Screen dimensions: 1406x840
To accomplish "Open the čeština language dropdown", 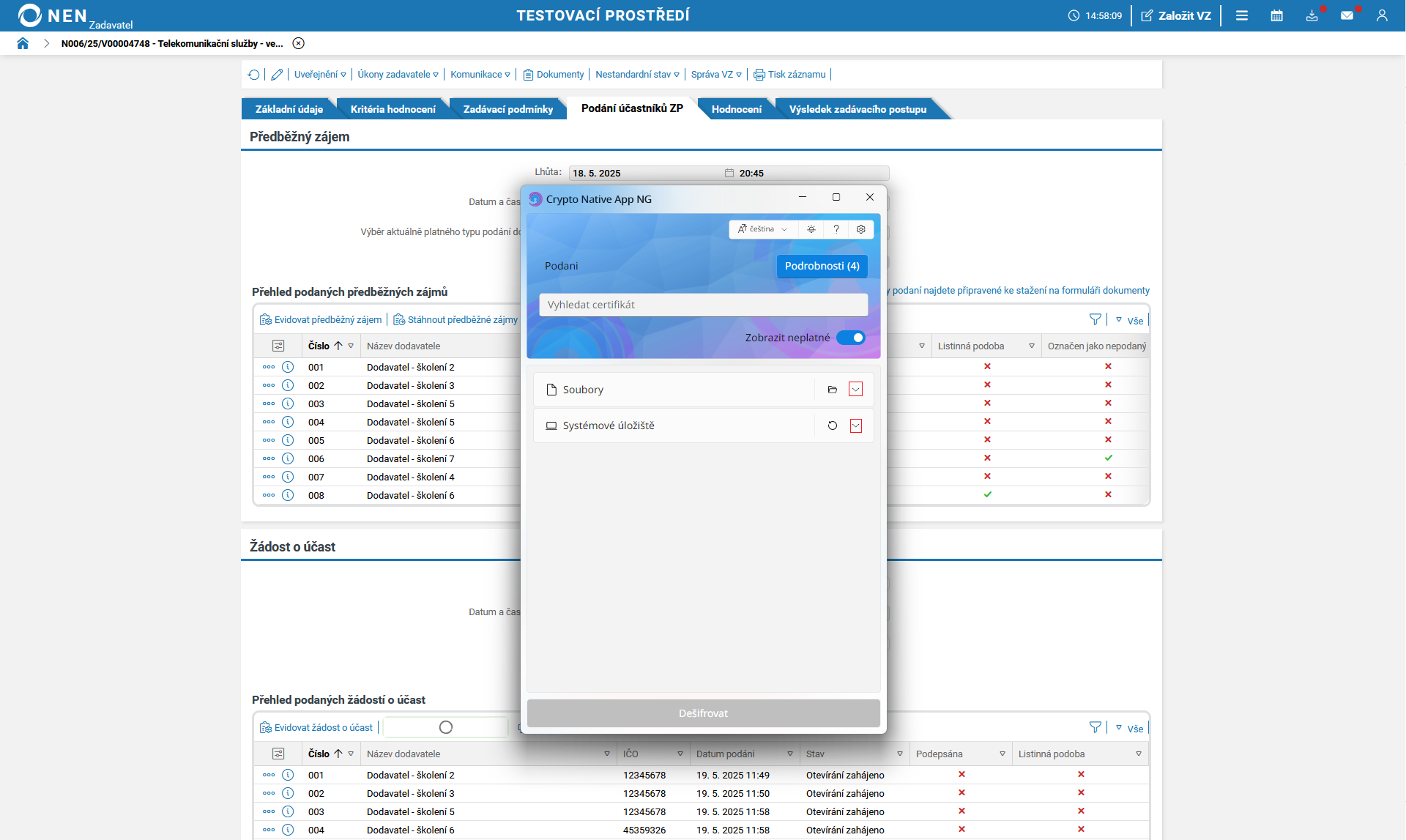I will (x=762, y=229).
